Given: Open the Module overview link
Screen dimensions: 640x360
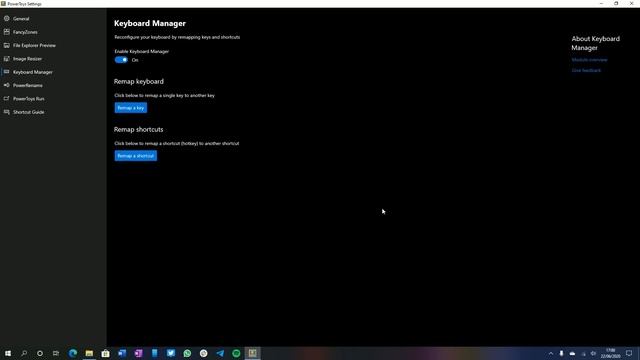Looking at the screenshot, I should coord(589,60).
